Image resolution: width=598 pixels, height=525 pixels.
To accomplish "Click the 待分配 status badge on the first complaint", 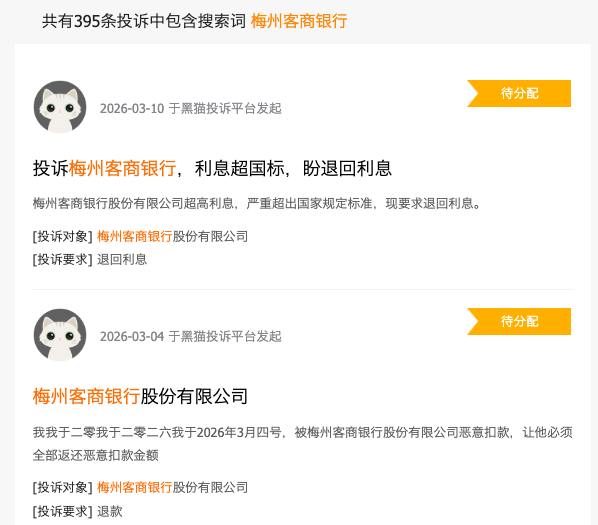I will [x=519, y=93].
